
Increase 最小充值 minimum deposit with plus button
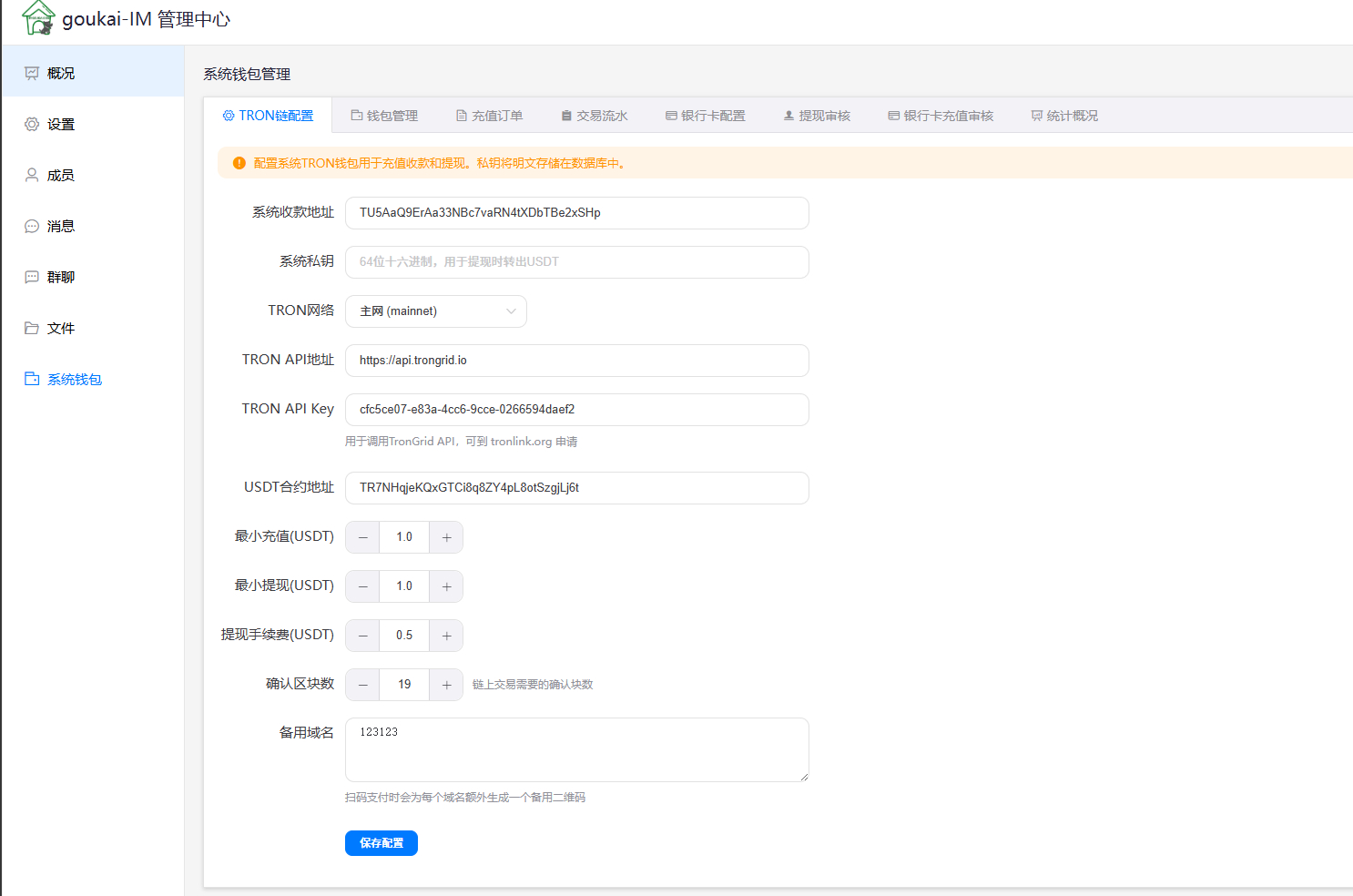pyautogui.click(x=446, y=537)
